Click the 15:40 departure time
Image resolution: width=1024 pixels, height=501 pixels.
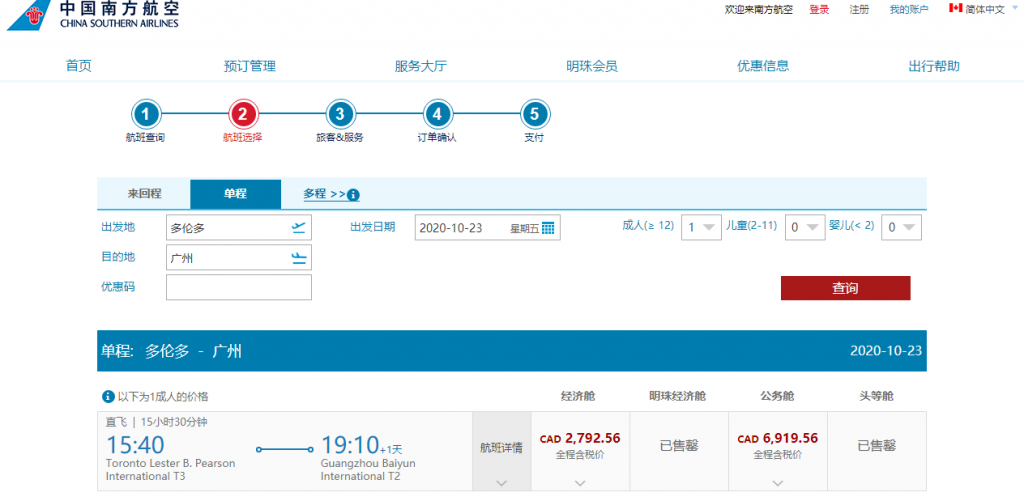[135, 445]
